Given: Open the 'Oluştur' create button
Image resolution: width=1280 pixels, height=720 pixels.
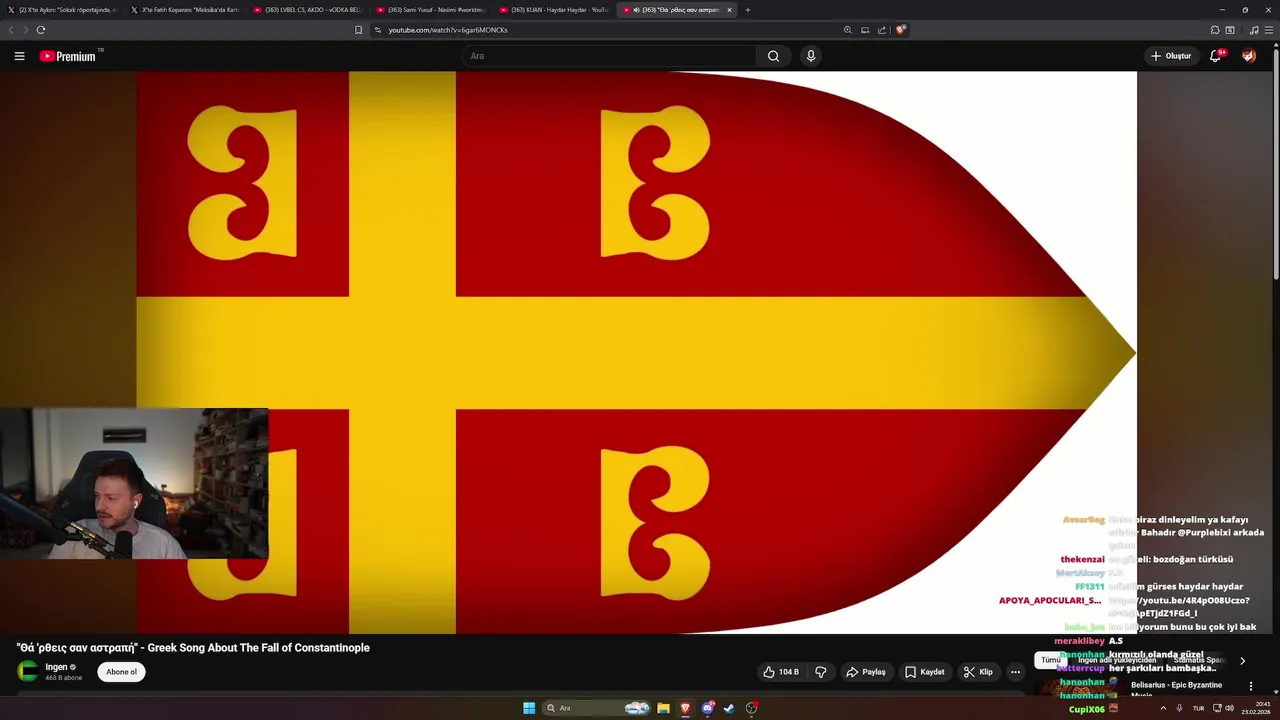Looking at the screenshot, I should (x=1171, y=56).
